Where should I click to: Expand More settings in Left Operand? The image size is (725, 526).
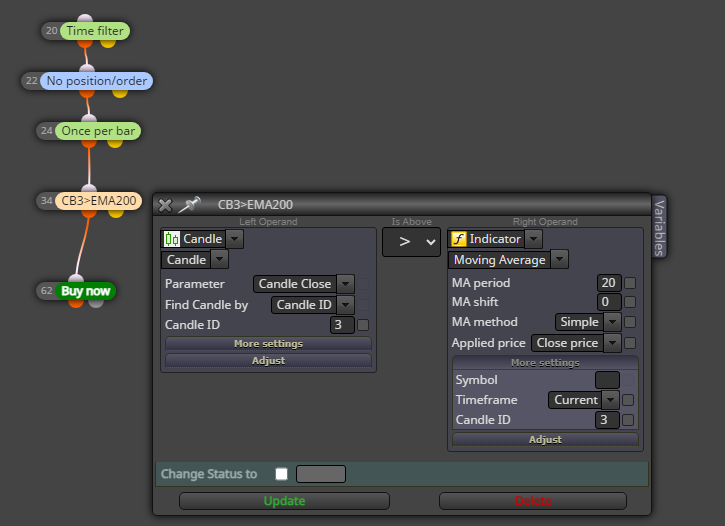click(268, 343)
